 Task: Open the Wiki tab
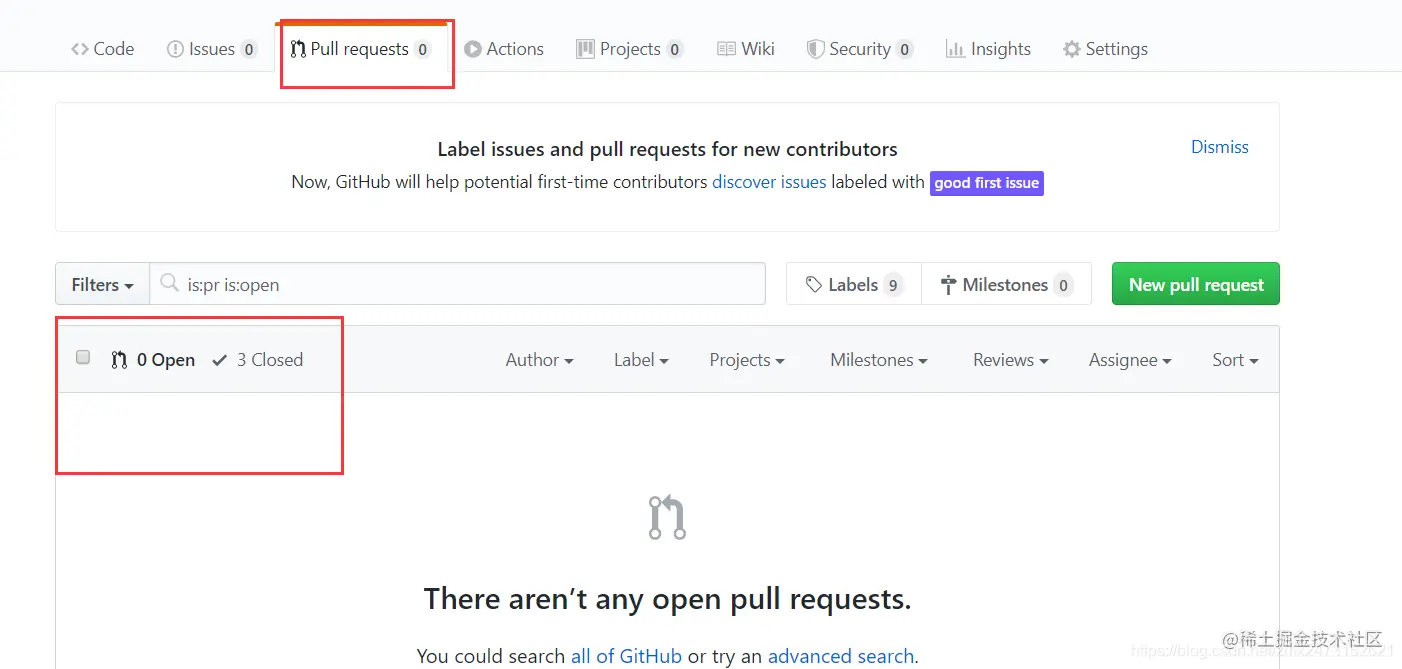point(746,49)
